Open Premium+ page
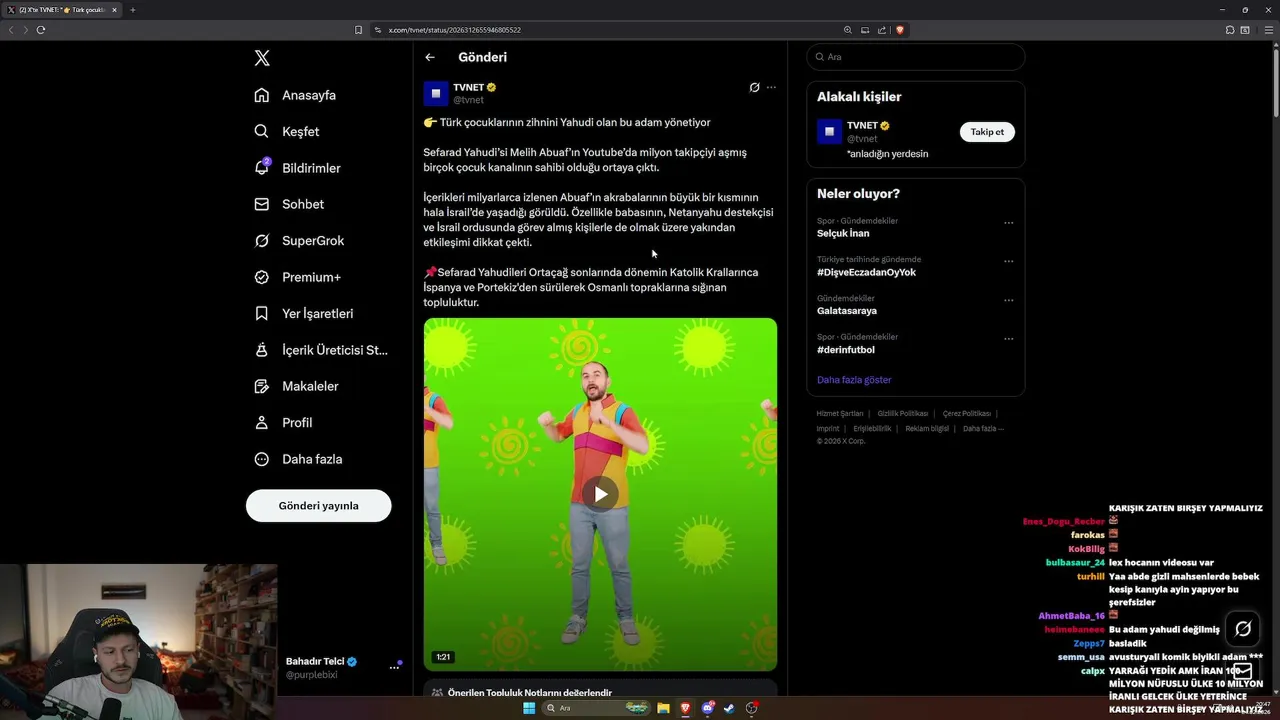Screen dimensions: 1280x720 (297, 277)
